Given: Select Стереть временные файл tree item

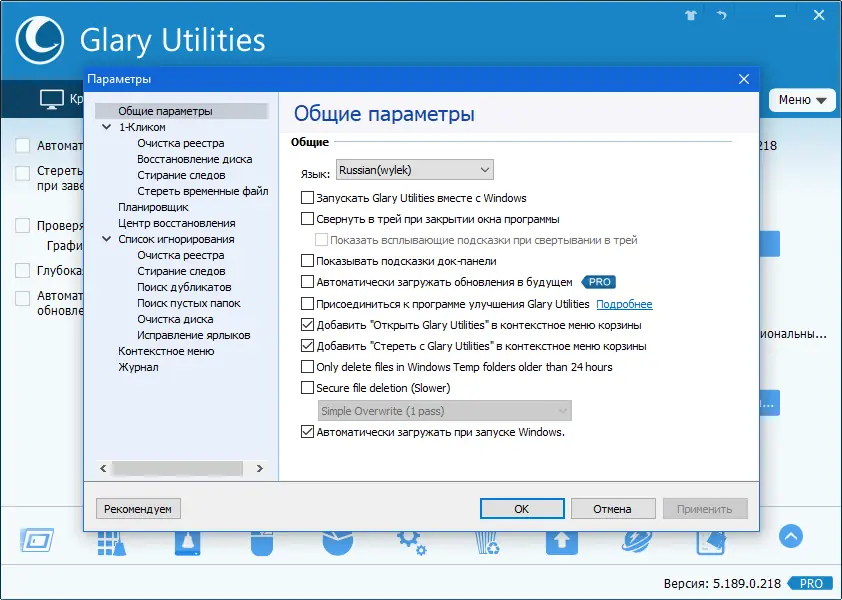Looking at the screenshot, I should pos(202,191).
